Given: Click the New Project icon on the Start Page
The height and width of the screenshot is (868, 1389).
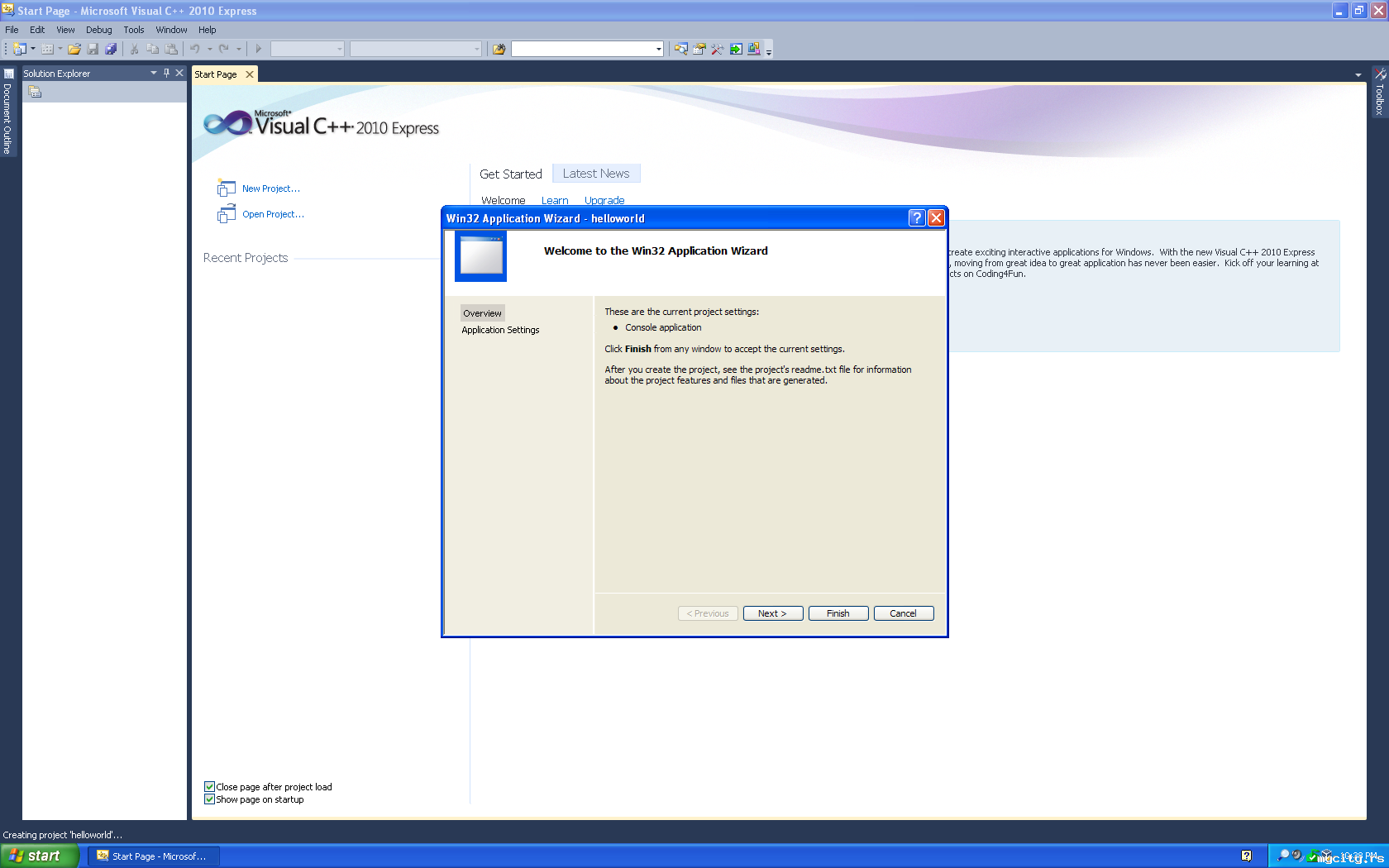Looking at the screenshot, I should [226, 188].
